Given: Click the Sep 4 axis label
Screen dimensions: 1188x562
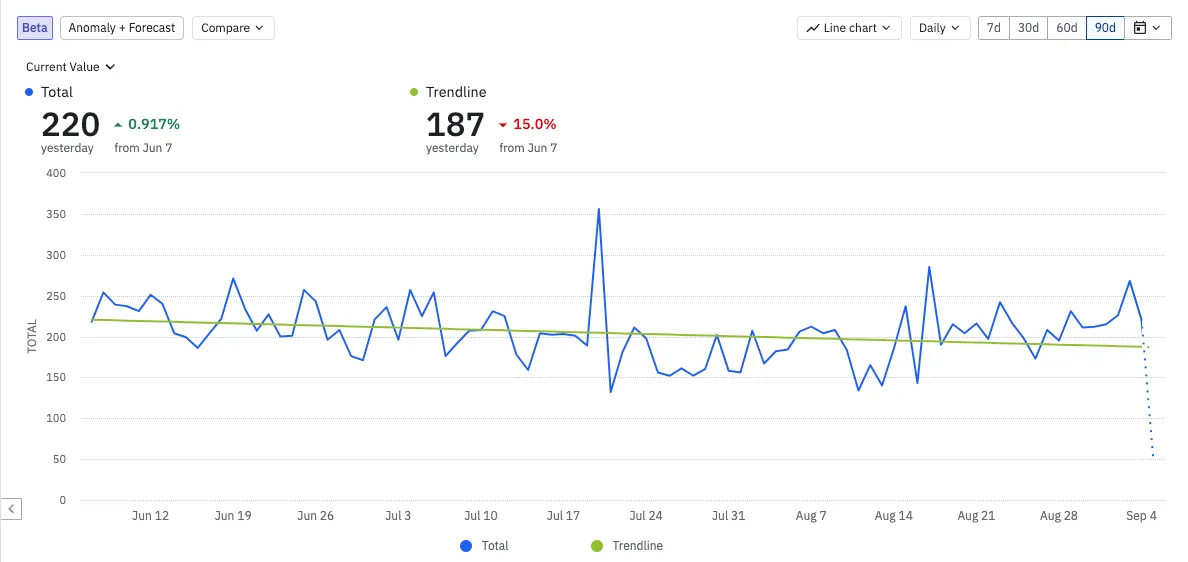Looking at the screenshot, I should click(x=1142, y=516).
